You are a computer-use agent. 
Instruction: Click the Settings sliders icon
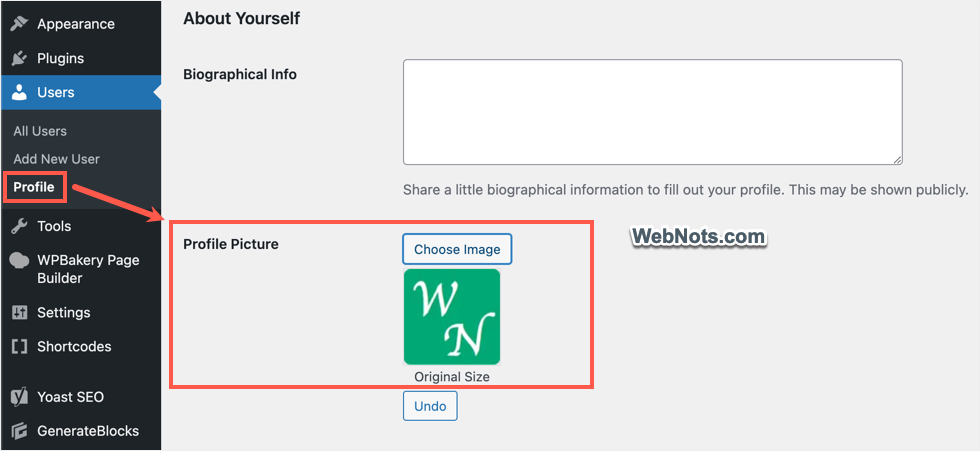coord(19,313)
